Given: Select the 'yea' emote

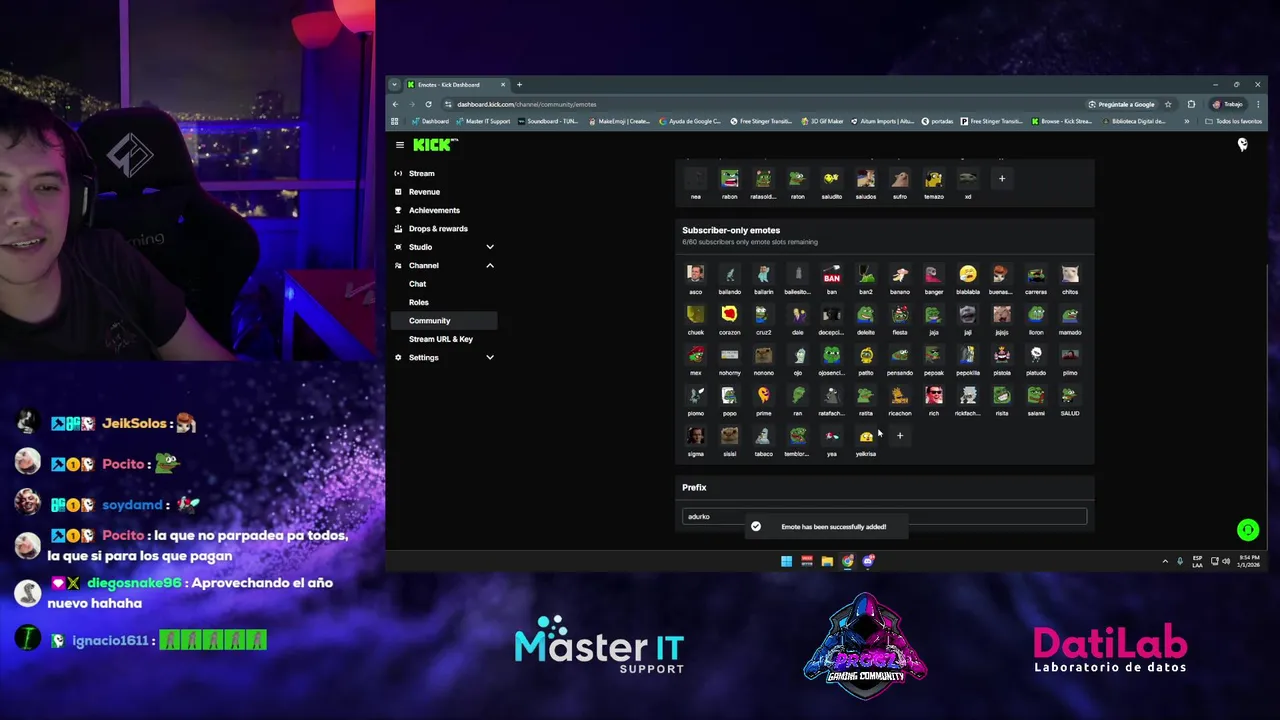Looking at the screenshot, I should (x=831, y=436).
